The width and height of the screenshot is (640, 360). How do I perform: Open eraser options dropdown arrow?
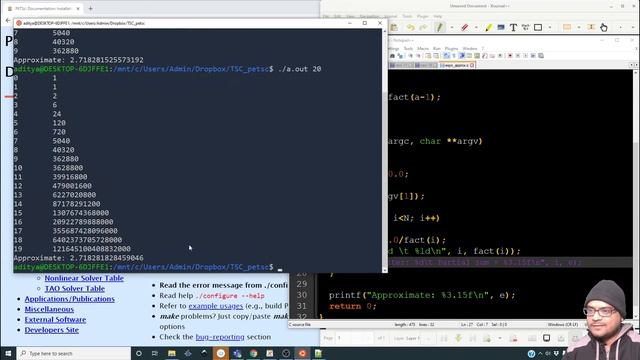476,28
